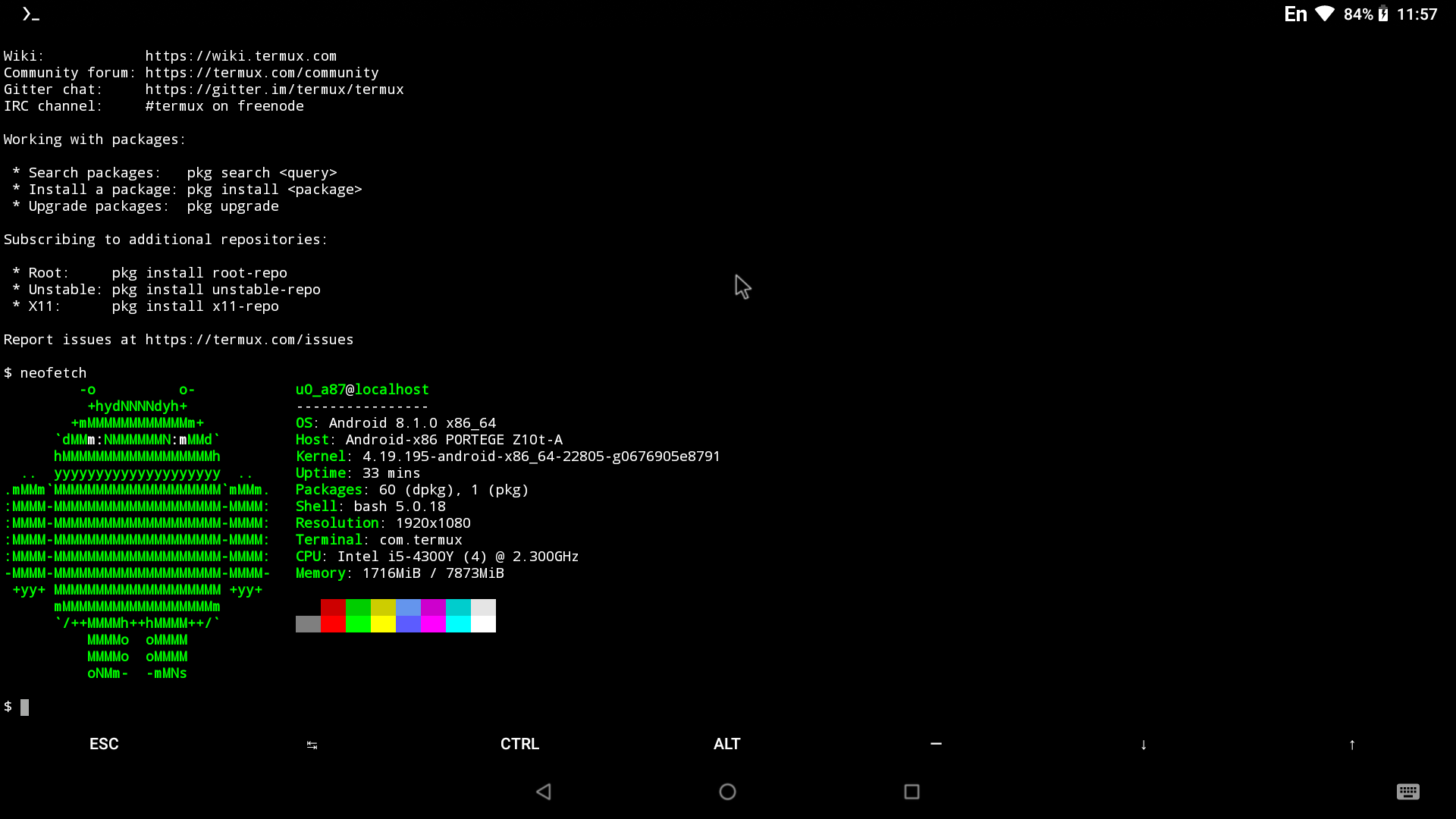The image size is (1456, 819).
Task: Click the terminal prompt notification icon
Action: tap(30, 14)
